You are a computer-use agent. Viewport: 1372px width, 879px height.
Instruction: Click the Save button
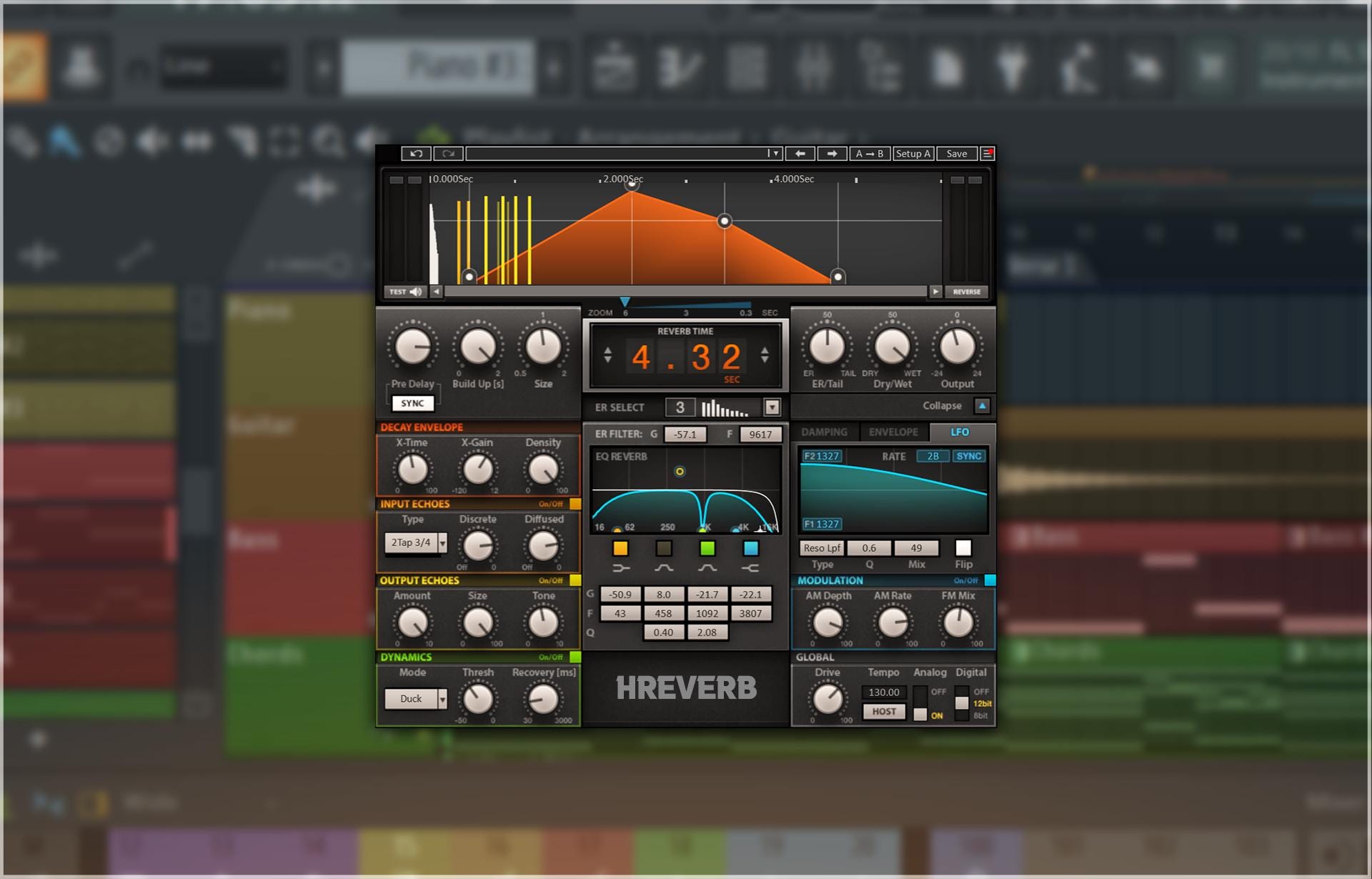957,154
